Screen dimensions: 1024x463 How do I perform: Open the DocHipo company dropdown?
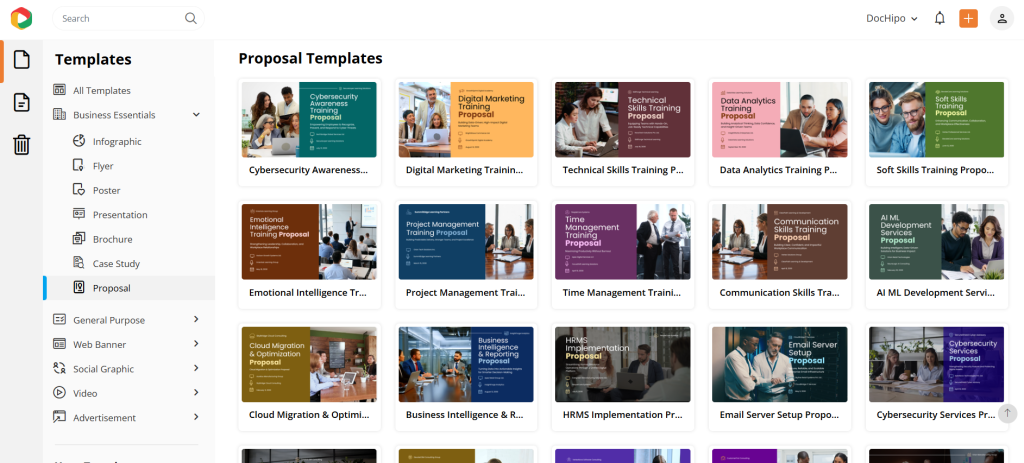(892, 18)
